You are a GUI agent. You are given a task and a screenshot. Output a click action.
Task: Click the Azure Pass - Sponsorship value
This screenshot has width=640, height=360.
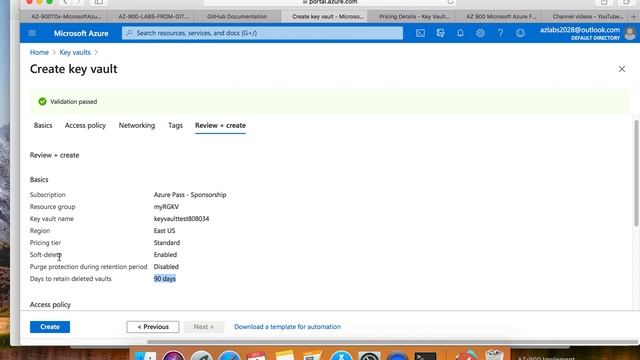pyautogui.click(x=190, y=195)
